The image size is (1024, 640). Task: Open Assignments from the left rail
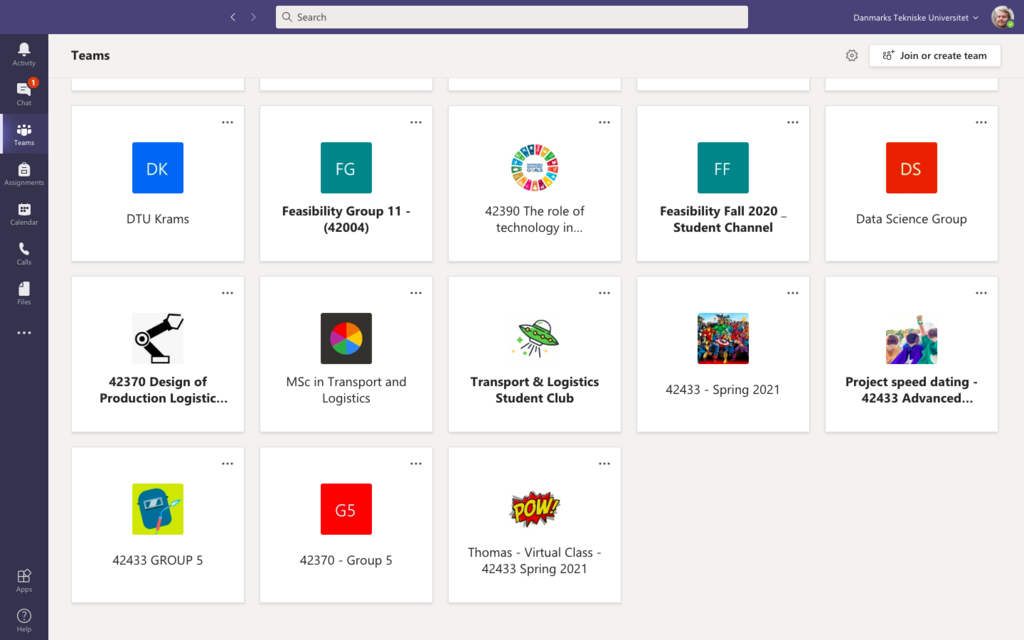tap(24, 174)
